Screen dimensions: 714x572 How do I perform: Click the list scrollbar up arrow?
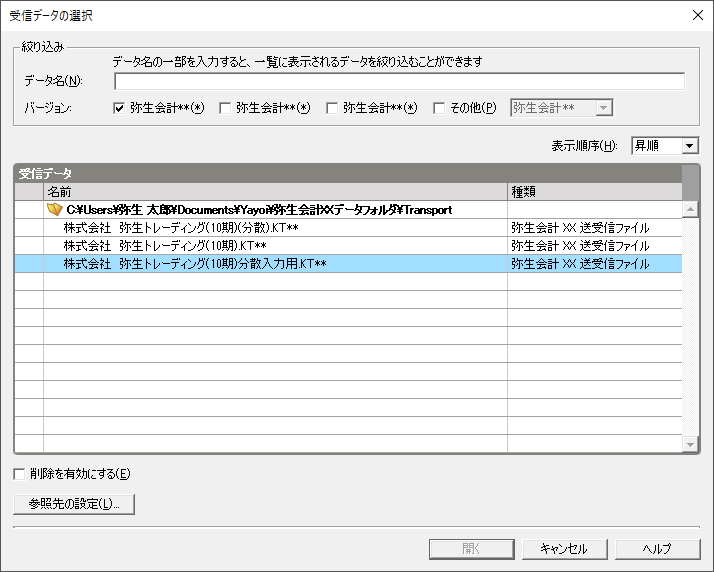coord(690,209)
